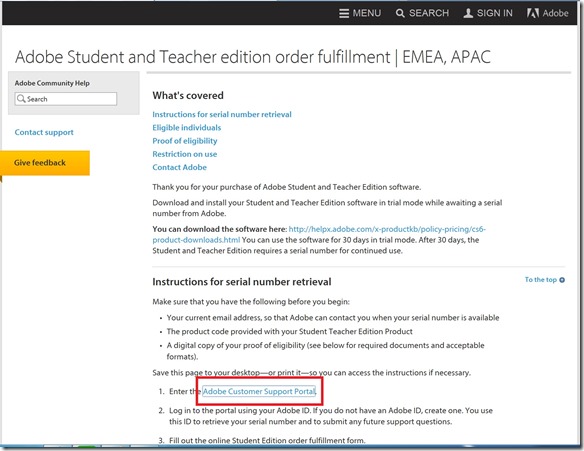Select the SEARCH label in header

[x=429, y=13]
